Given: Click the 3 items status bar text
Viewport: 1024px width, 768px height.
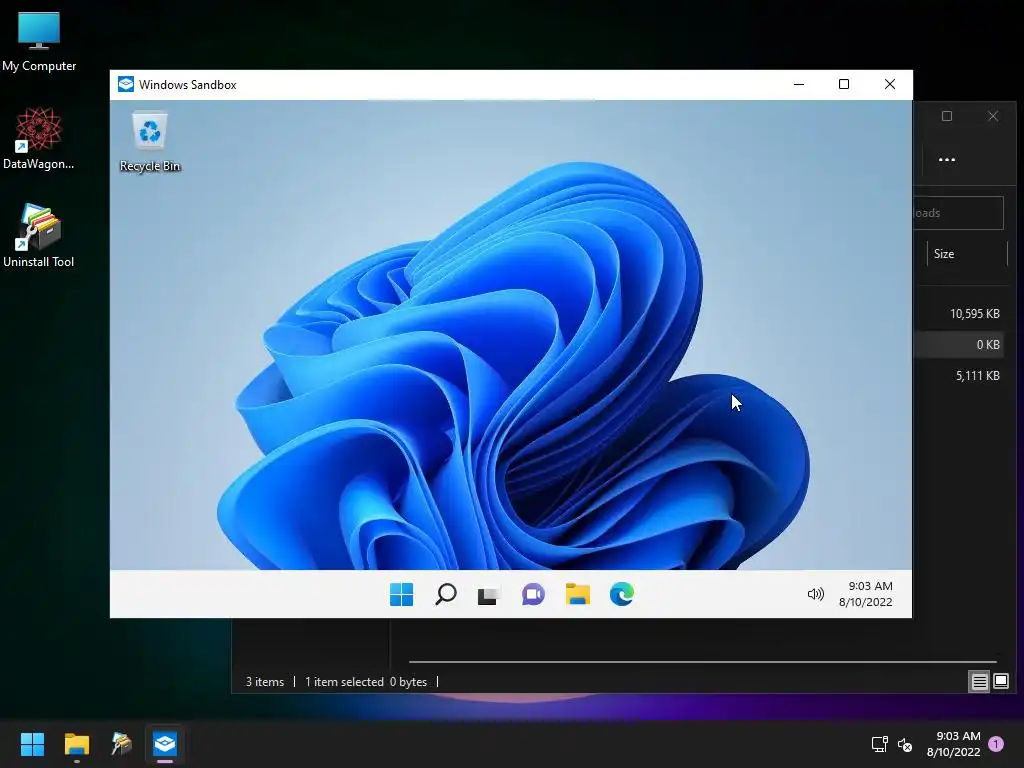Looking at the screenshot, I should (x=264, y=682).
